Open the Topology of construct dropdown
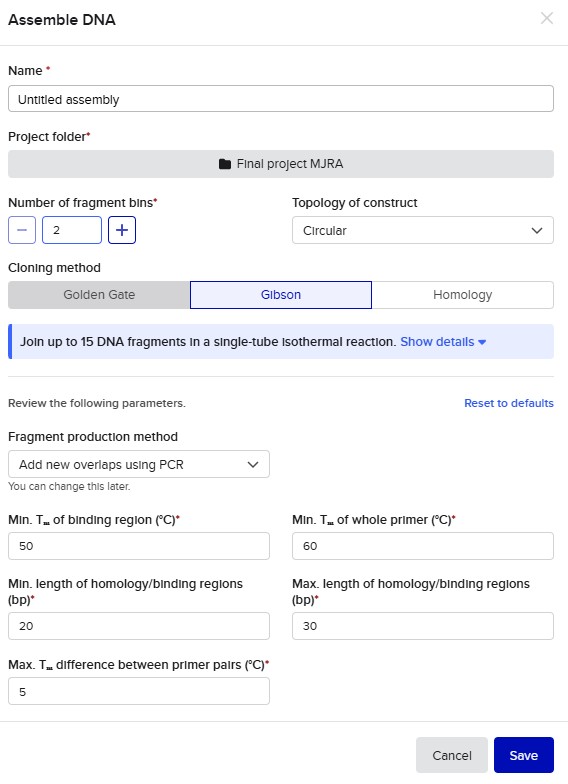 click(x=423, y=230)
